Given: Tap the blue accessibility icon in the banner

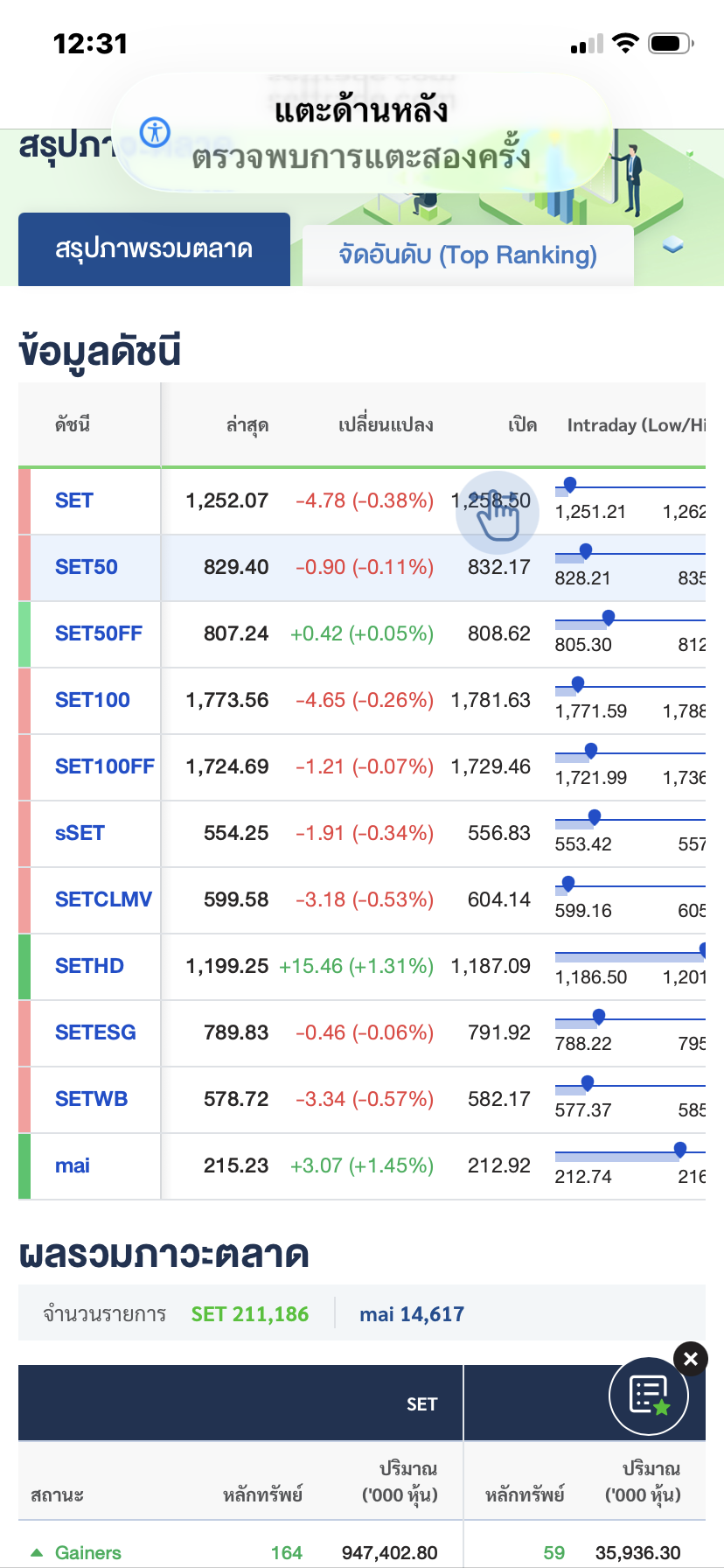Looking at the screenshot, I should tap(156, 132).
